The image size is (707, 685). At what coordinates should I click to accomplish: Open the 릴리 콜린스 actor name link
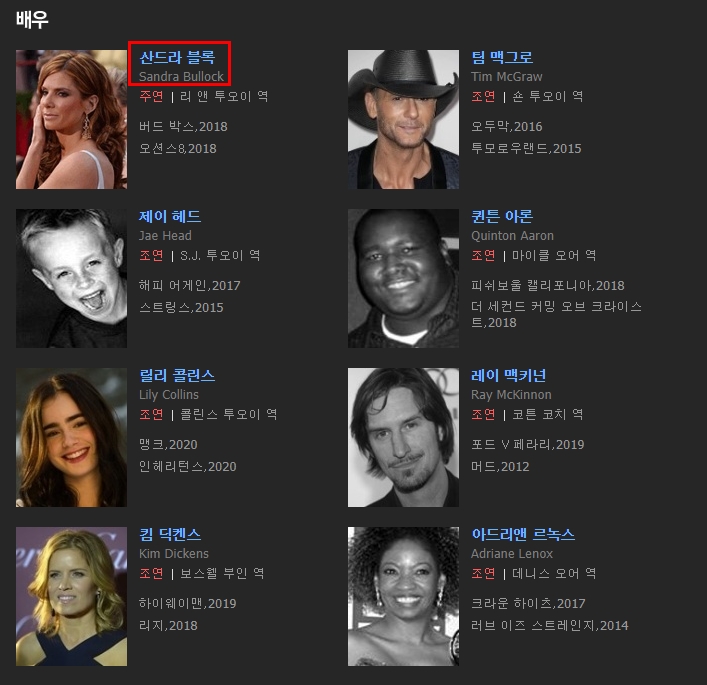(177, 376)
